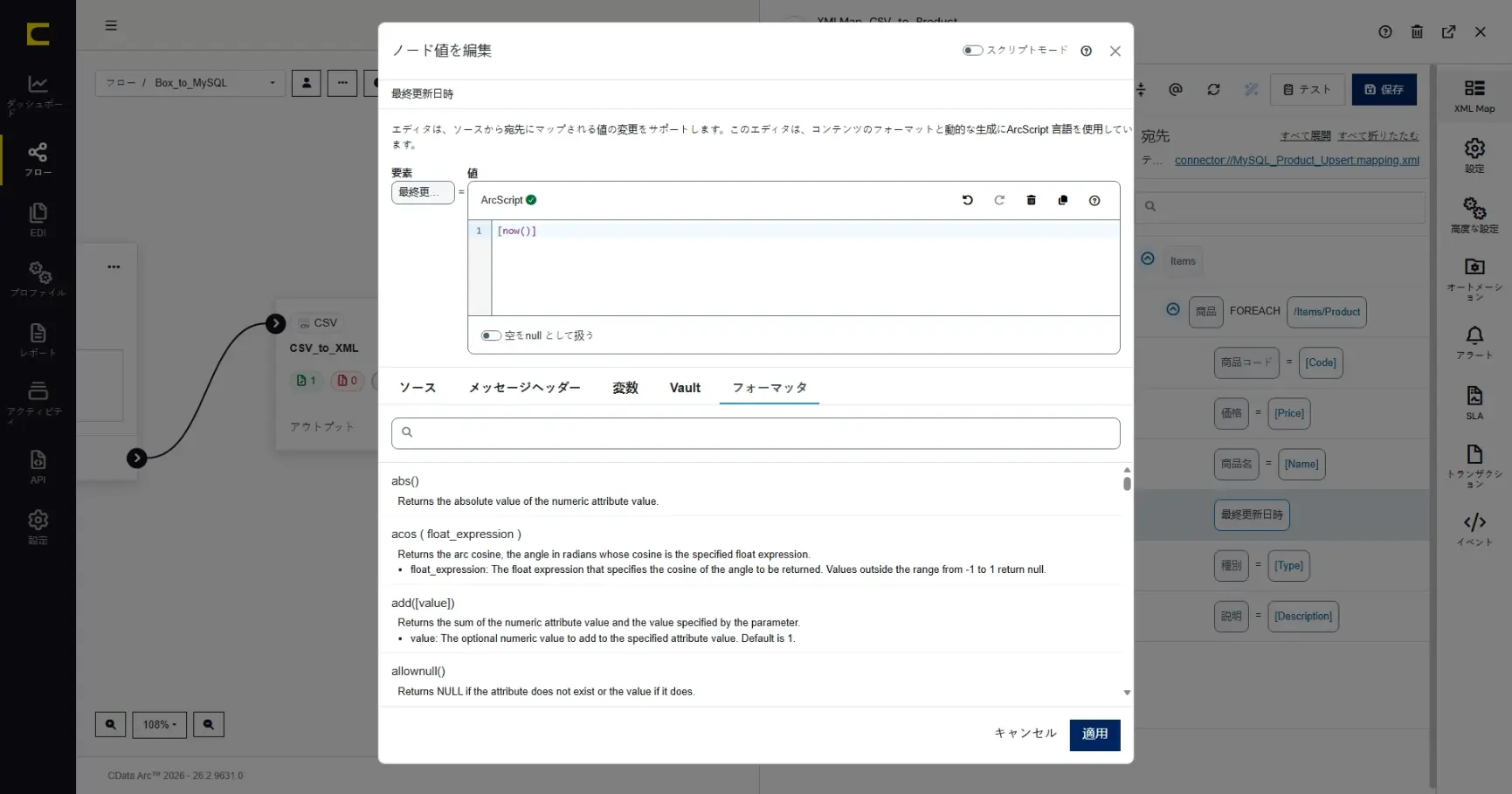Viewport: 1512px width, 794px height.
Task: Select the 最終更新日時 destination node
Action: 1252,515
